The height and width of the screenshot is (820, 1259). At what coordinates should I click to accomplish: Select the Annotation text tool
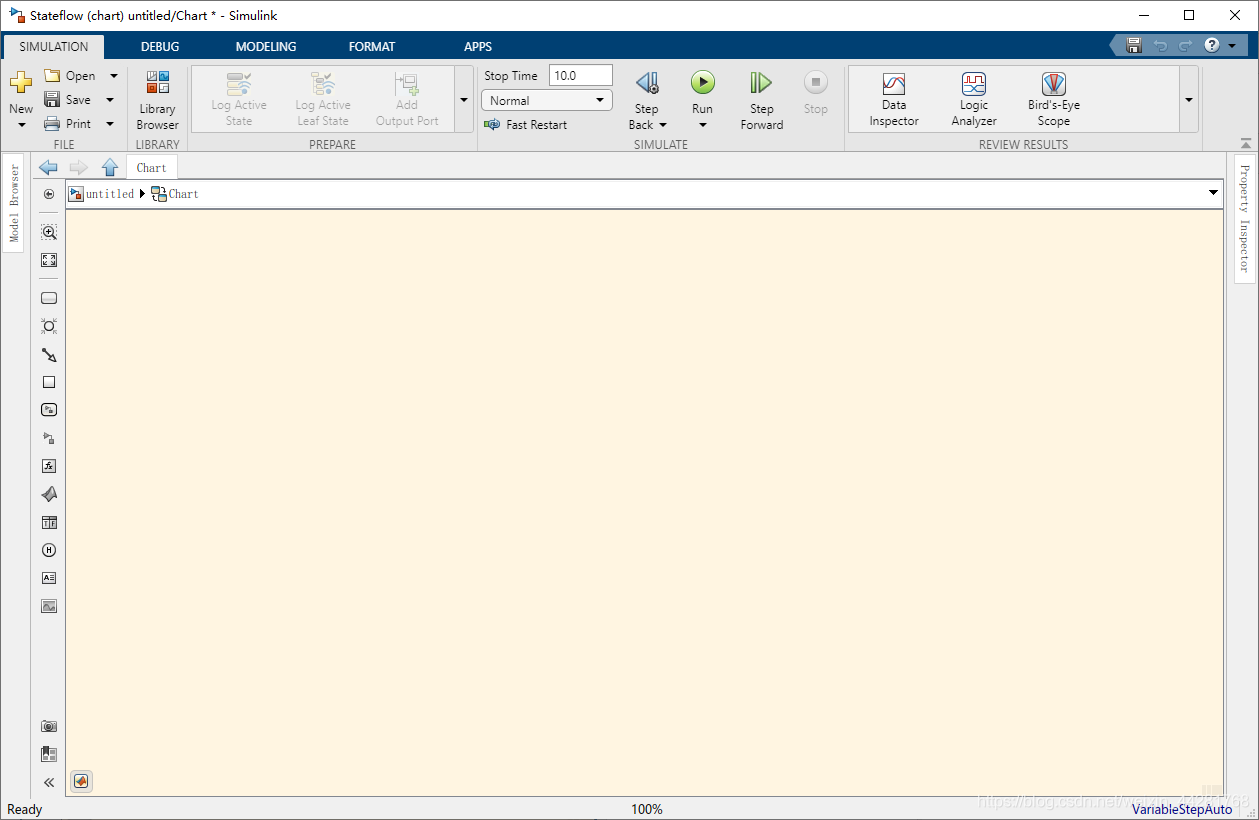point(49,578)
